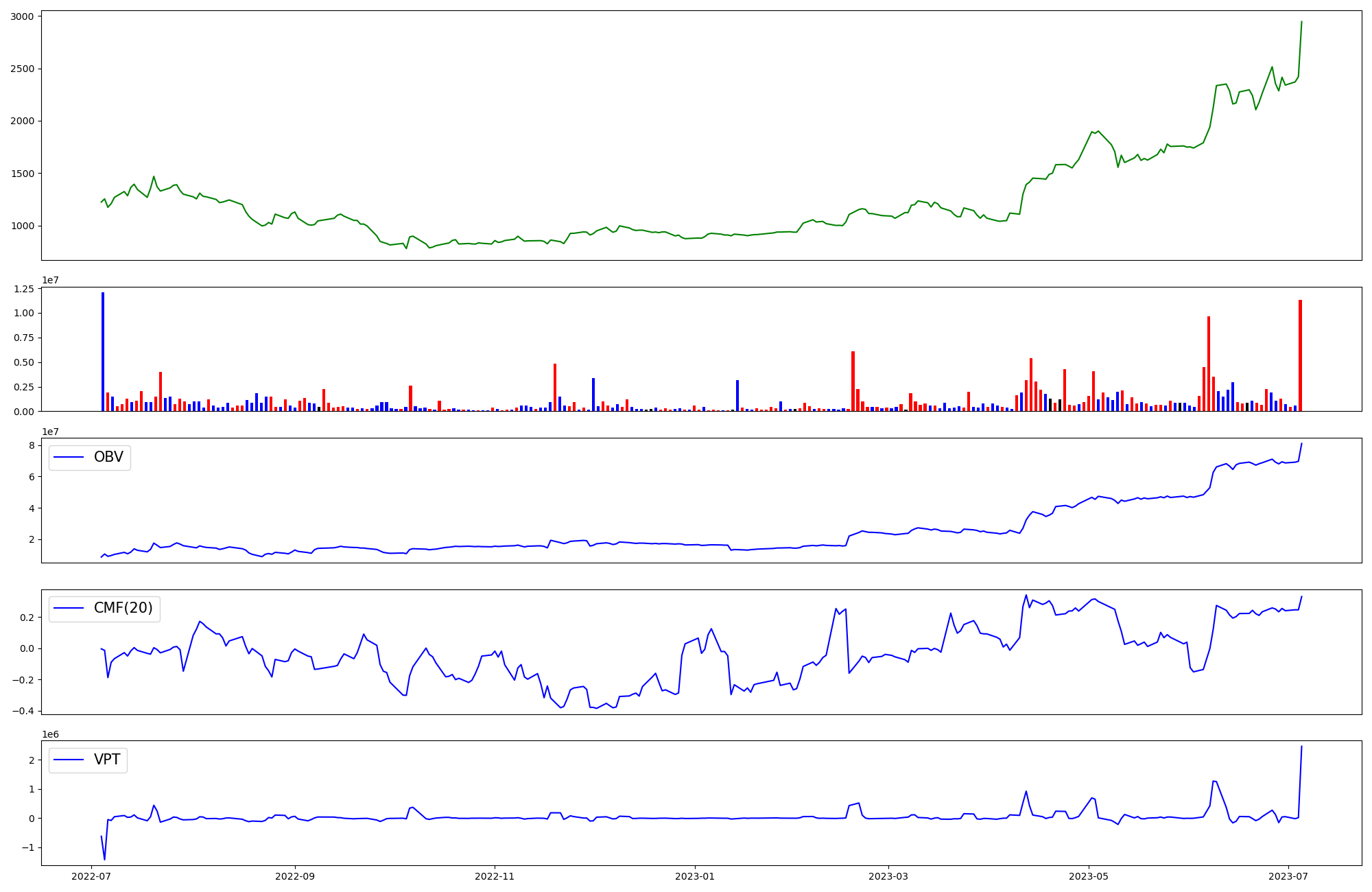
Task: Select the 2023-07 x-axis date label
Action: click(x=1288, y=876)
